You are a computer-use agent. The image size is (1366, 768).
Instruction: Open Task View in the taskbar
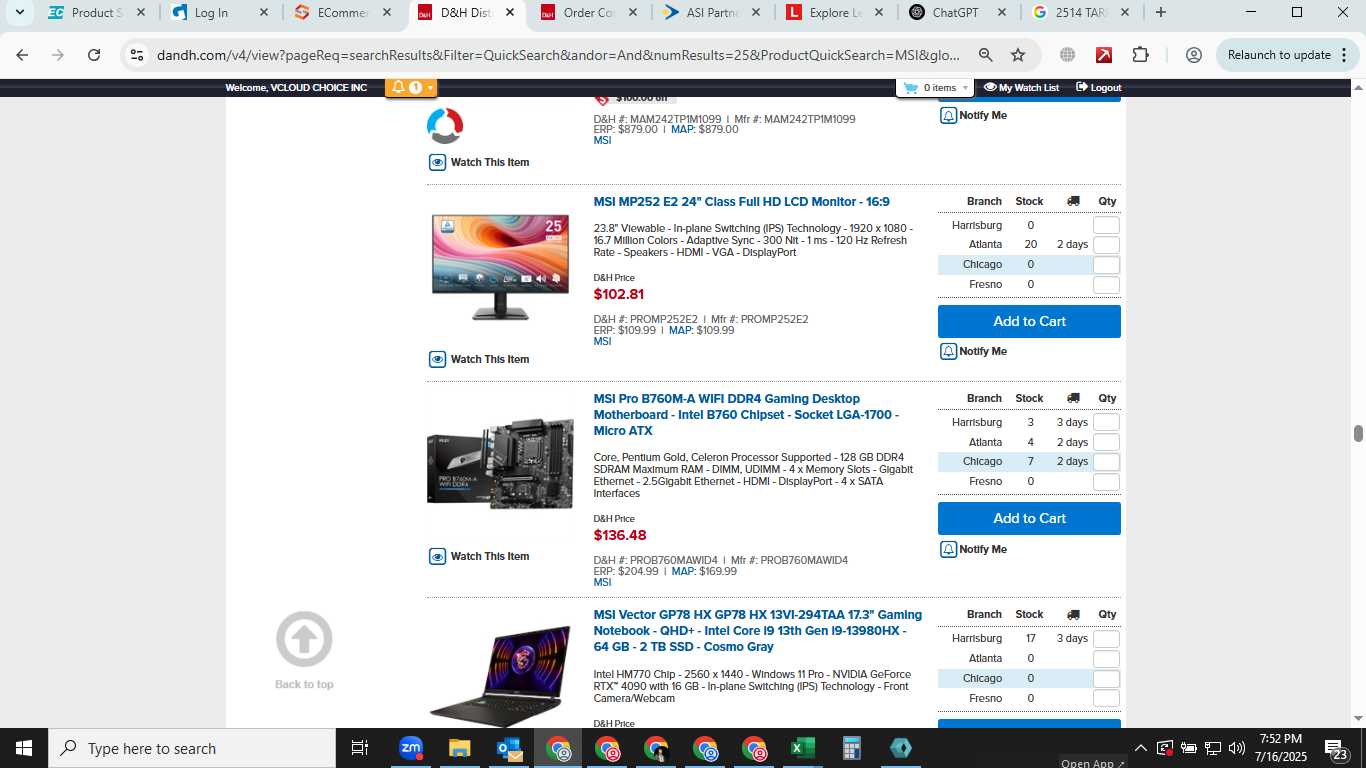tap(360, 748)
